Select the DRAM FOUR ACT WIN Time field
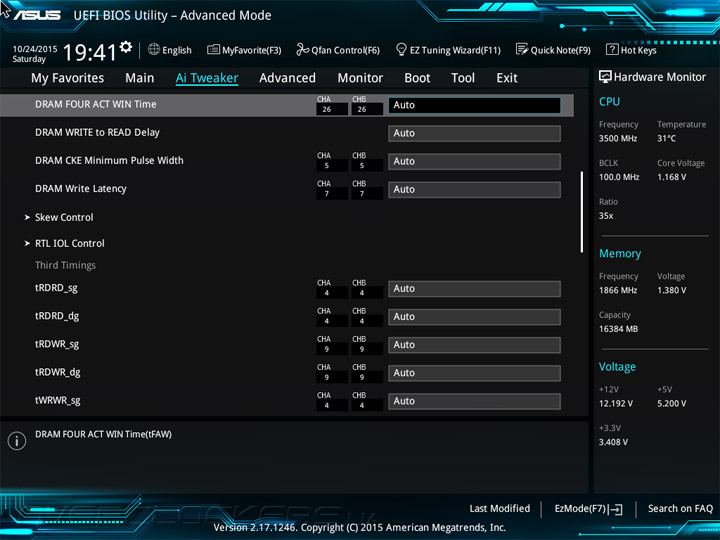 click(473, 105)
